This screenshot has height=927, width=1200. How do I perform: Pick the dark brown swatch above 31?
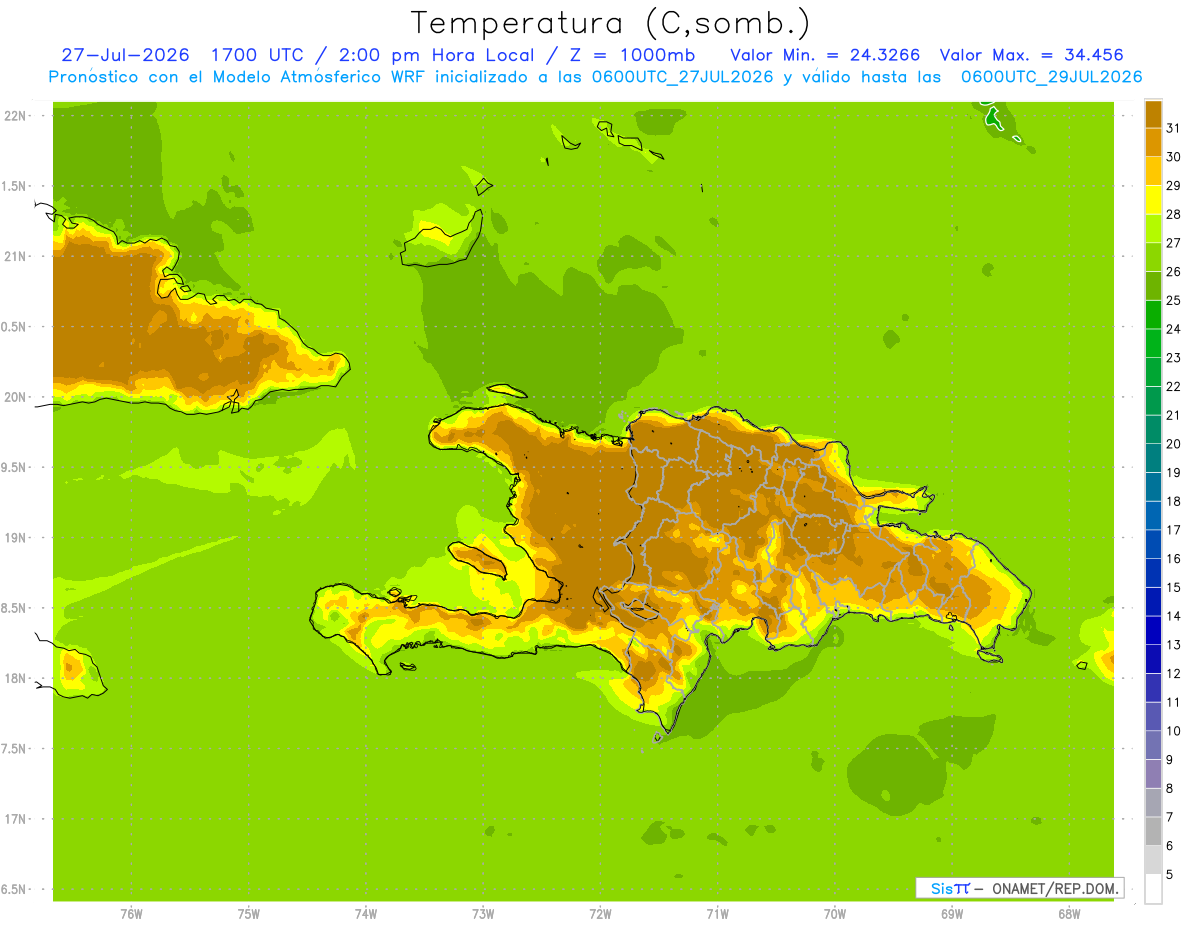pyautogui.click(x=1153, y=114)
